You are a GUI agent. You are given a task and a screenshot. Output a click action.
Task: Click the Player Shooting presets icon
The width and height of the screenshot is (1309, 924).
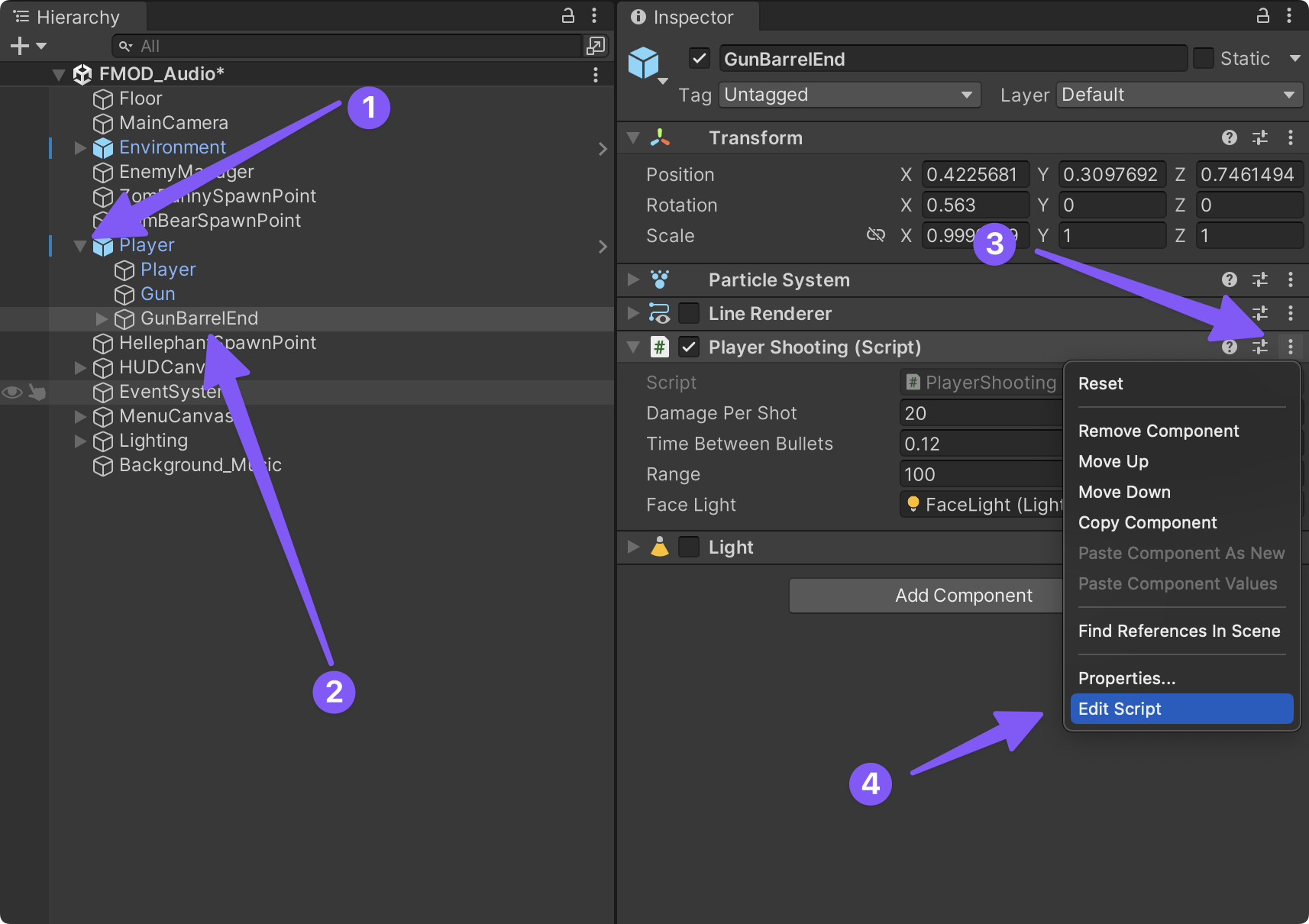(1259, 347)
